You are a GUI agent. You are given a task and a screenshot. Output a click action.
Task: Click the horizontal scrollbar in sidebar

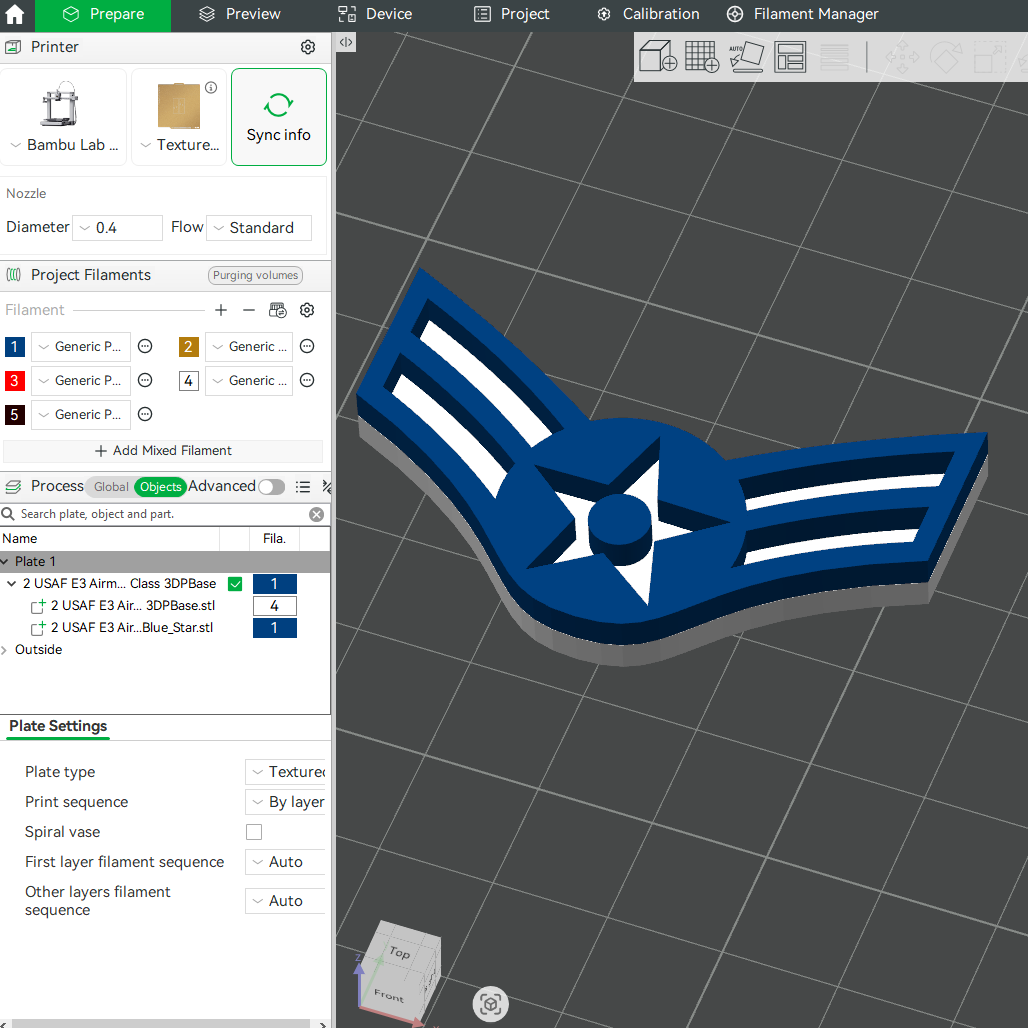coord(161,1023)
